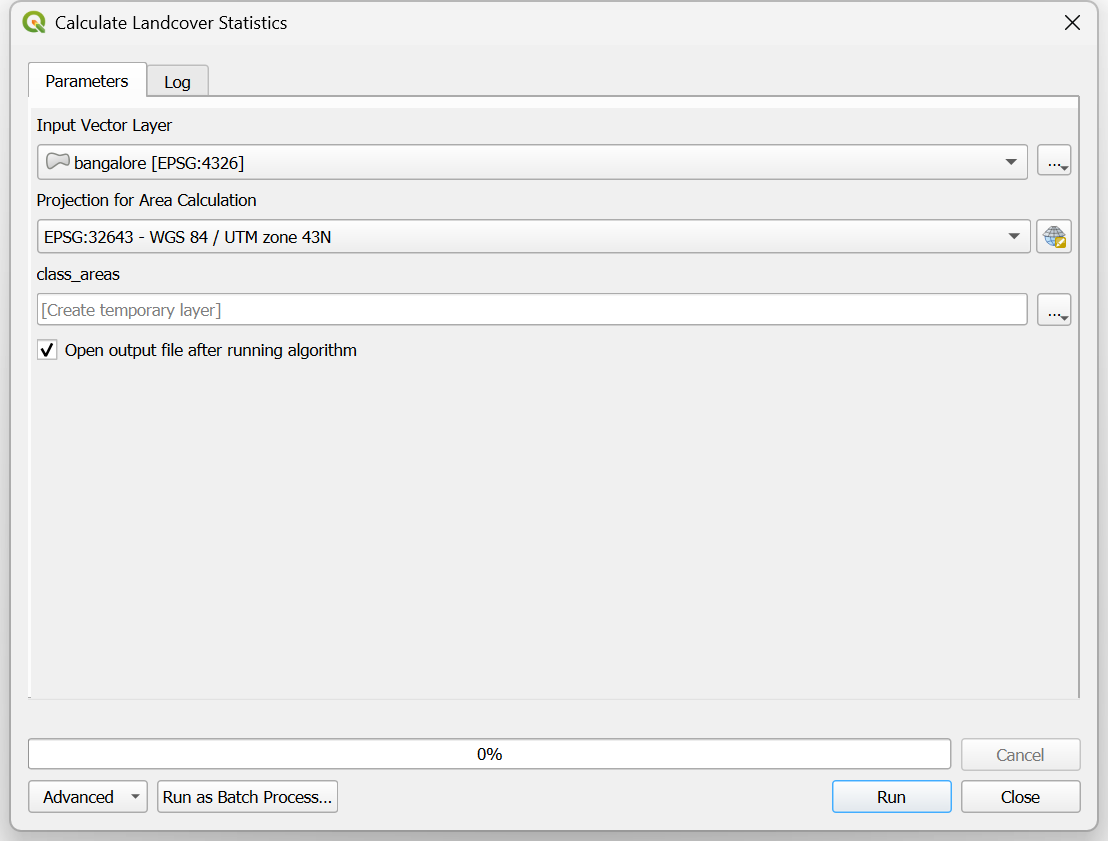Toggle Open output file after running algorithm
This screenshot has height=841, width=1108.
[x=47, y=350]
